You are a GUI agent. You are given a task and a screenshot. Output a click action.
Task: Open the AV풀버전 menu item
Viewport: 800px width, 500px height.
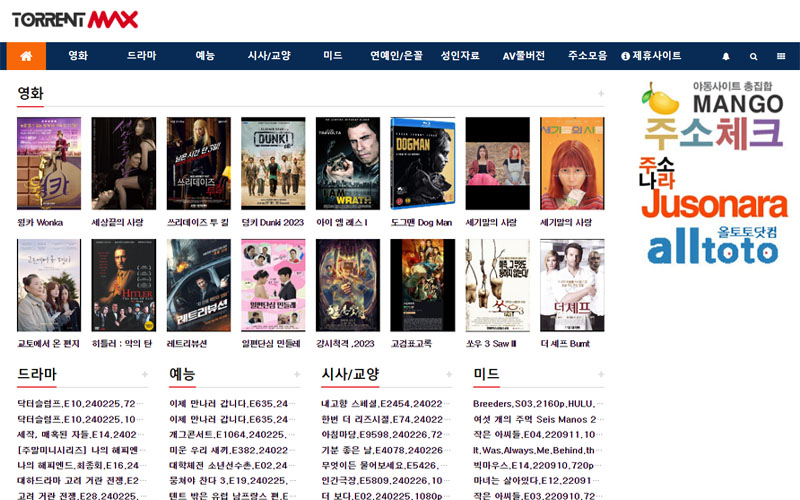pyautogui.click(x=524, y=56)
